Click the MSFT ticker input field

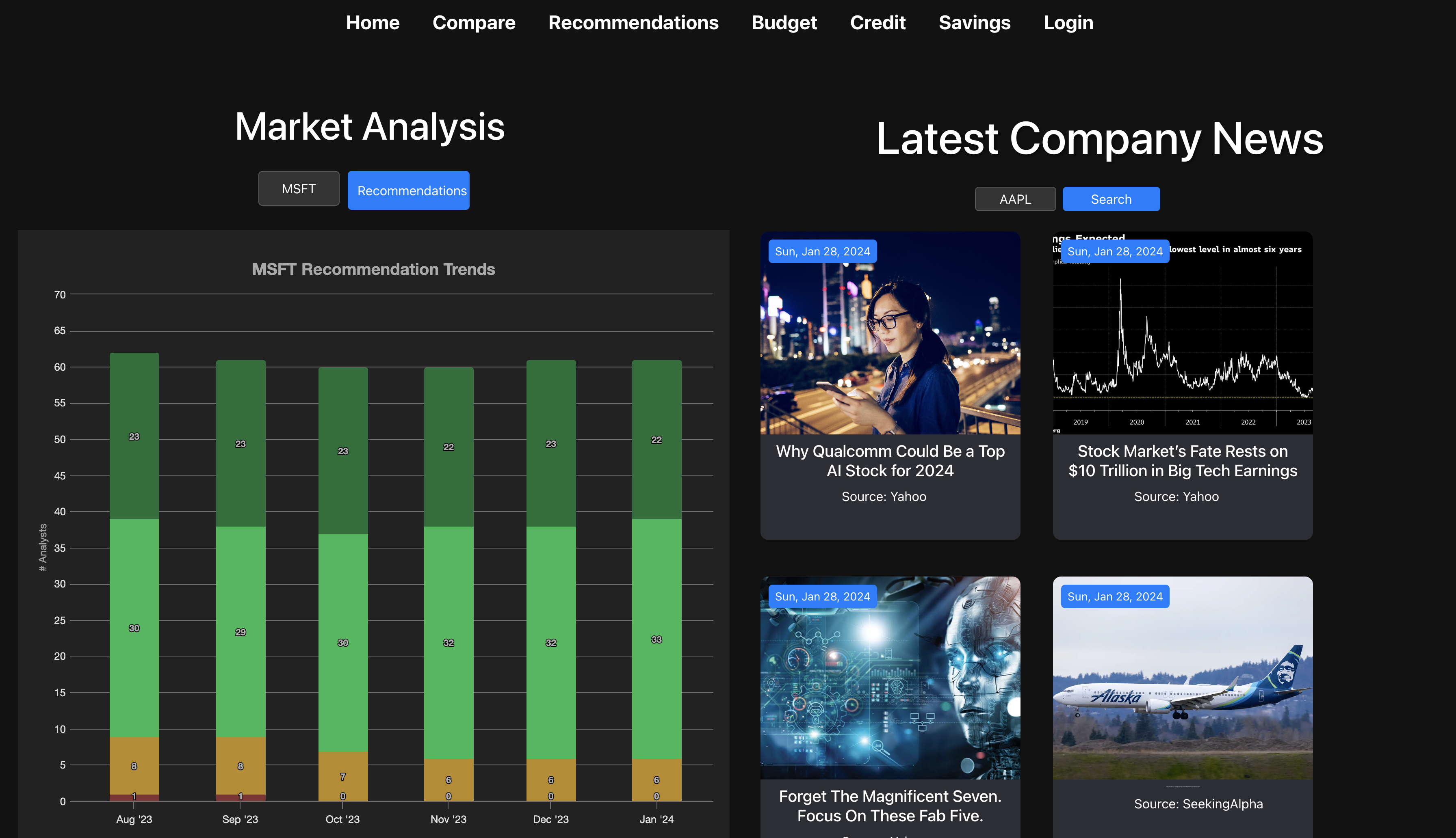[298, 189]
